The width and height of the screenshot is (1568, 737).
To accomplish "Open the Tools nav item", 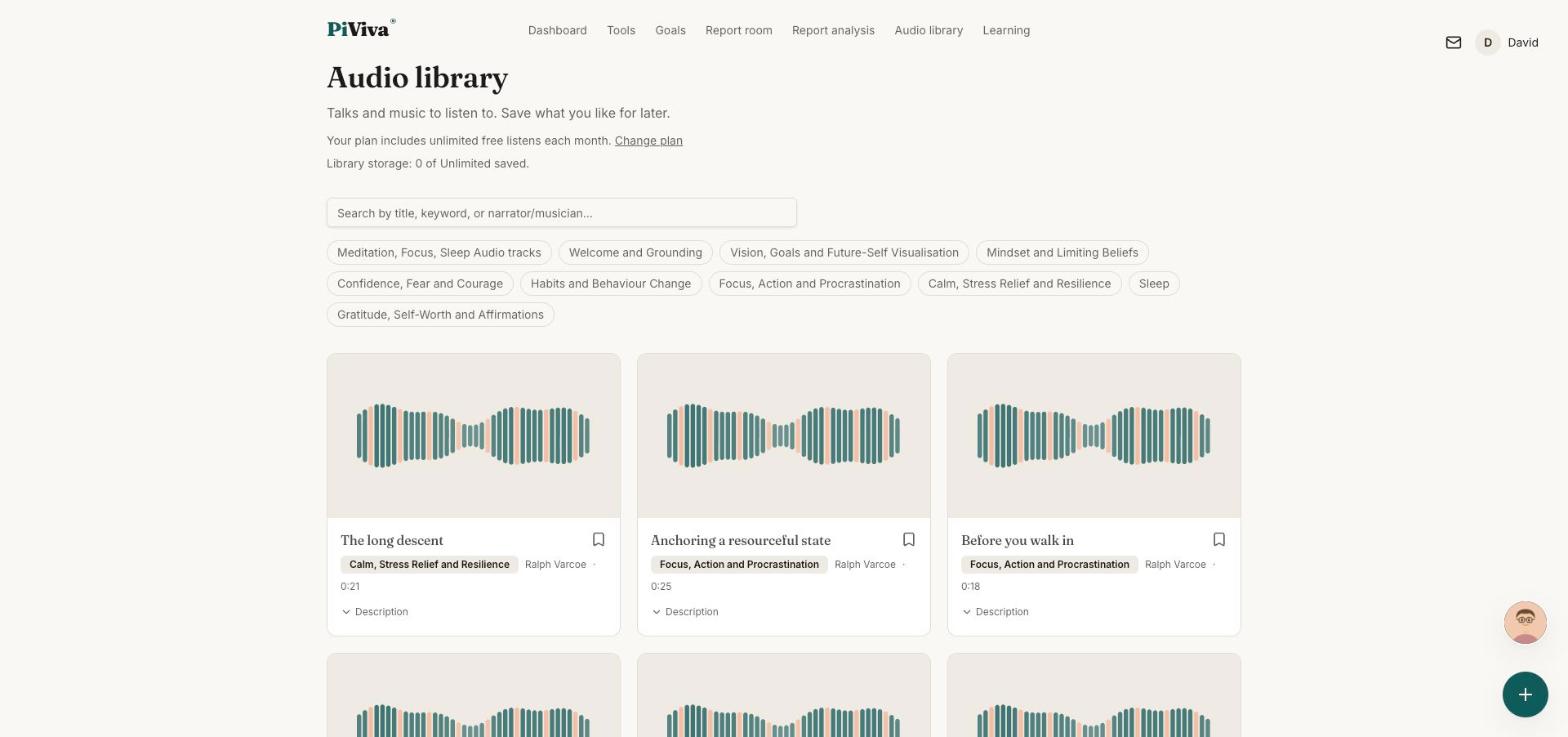I will [621, 30].
